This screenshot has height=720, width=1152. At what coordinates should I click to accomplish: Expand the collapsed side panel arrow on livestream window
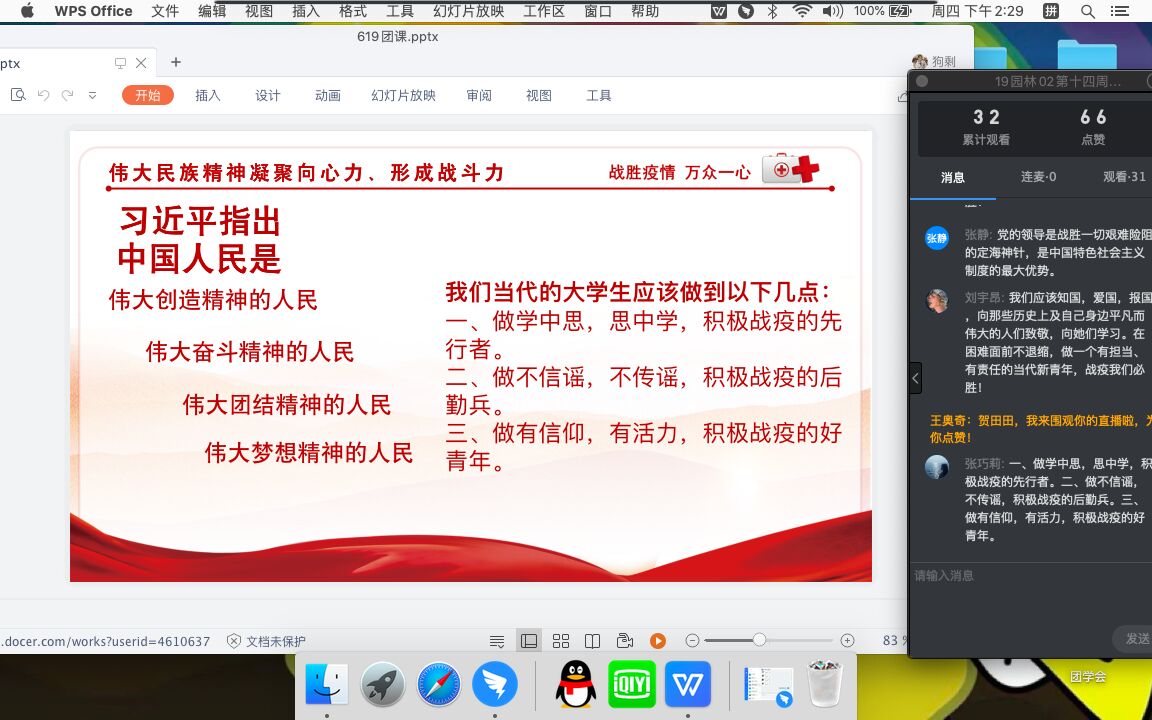(x=915, y=377)
